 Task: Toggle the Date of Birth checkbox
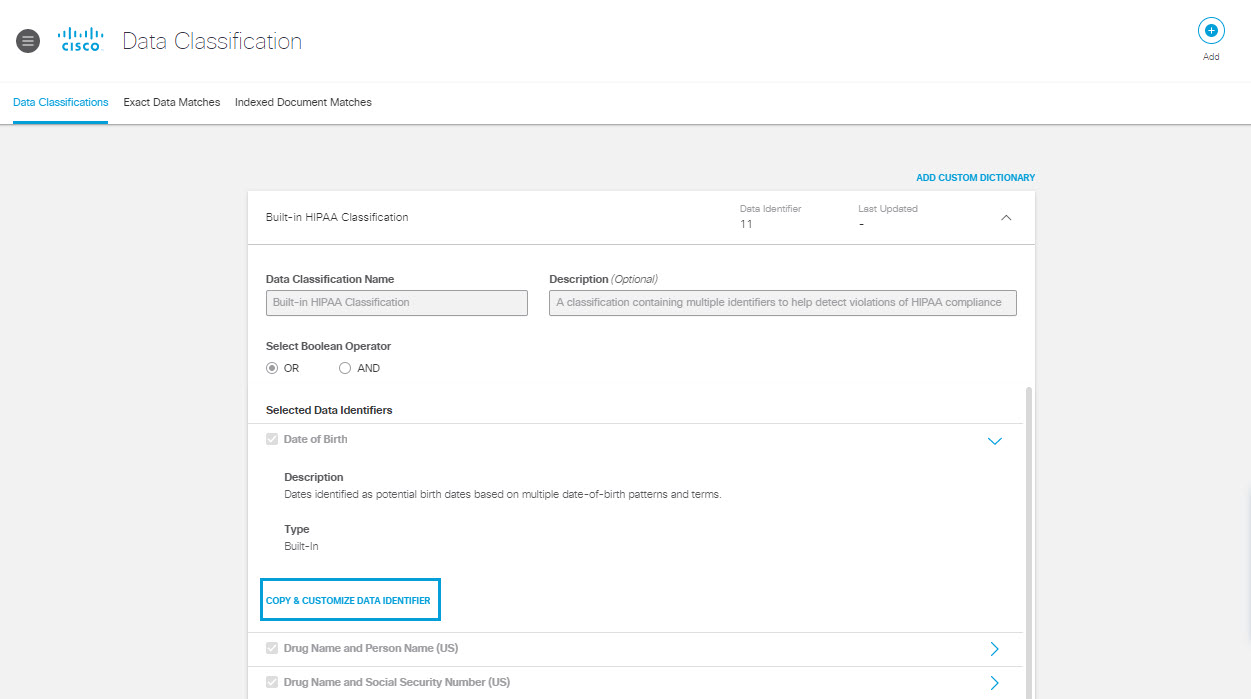[272, 439]
